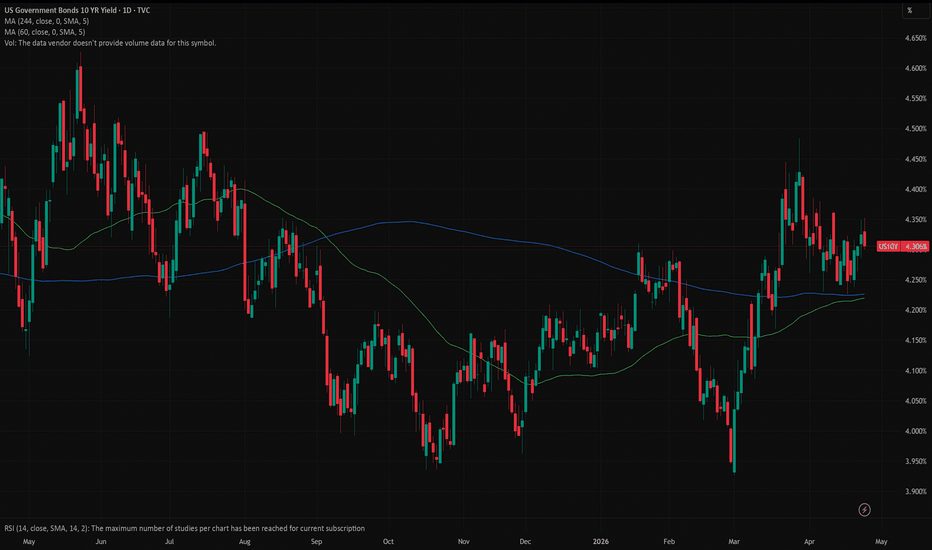The height and width of the screenshot is (550, 932).
Task: Click the red 4.306% current yield label
Action: pos(915,246)
